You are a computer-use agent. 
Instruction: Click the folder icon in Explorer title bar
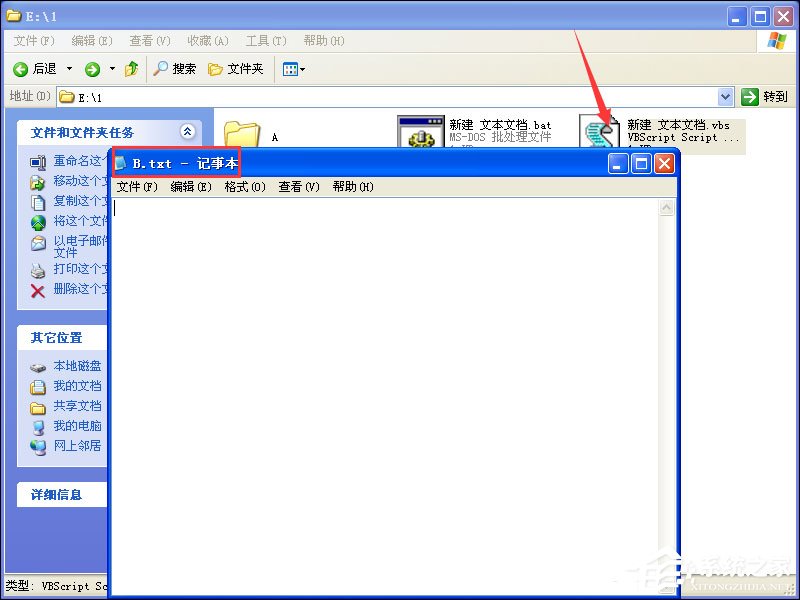click(13, 16)
